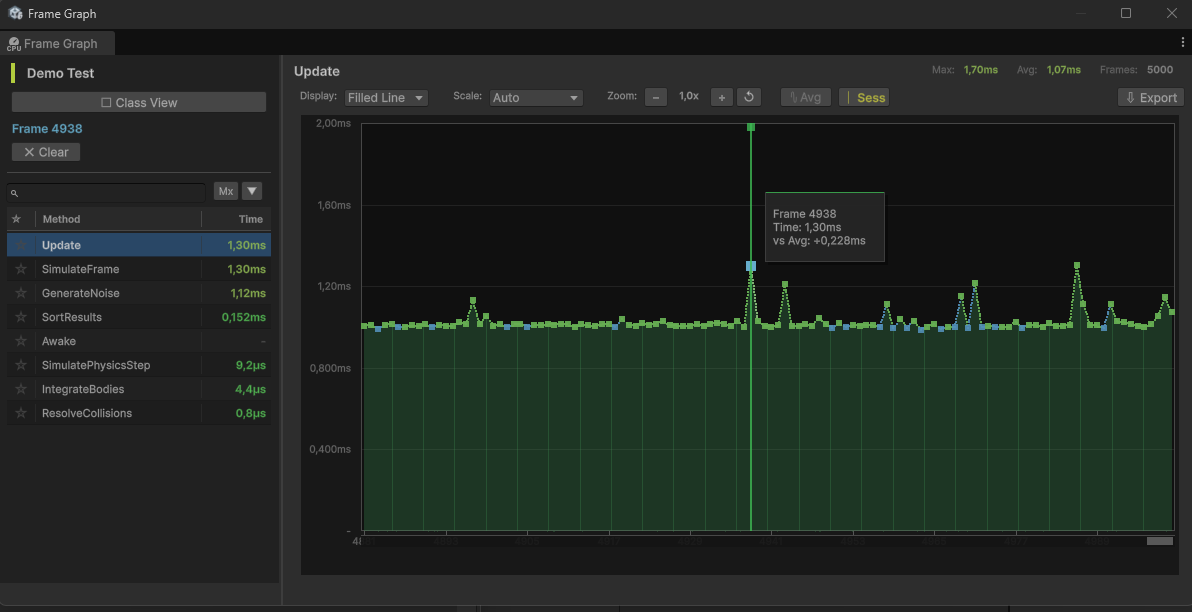This screenshot has width=1192, height=612.
Task: Select the ResolveCollisions row
Action: click(139, 413)
